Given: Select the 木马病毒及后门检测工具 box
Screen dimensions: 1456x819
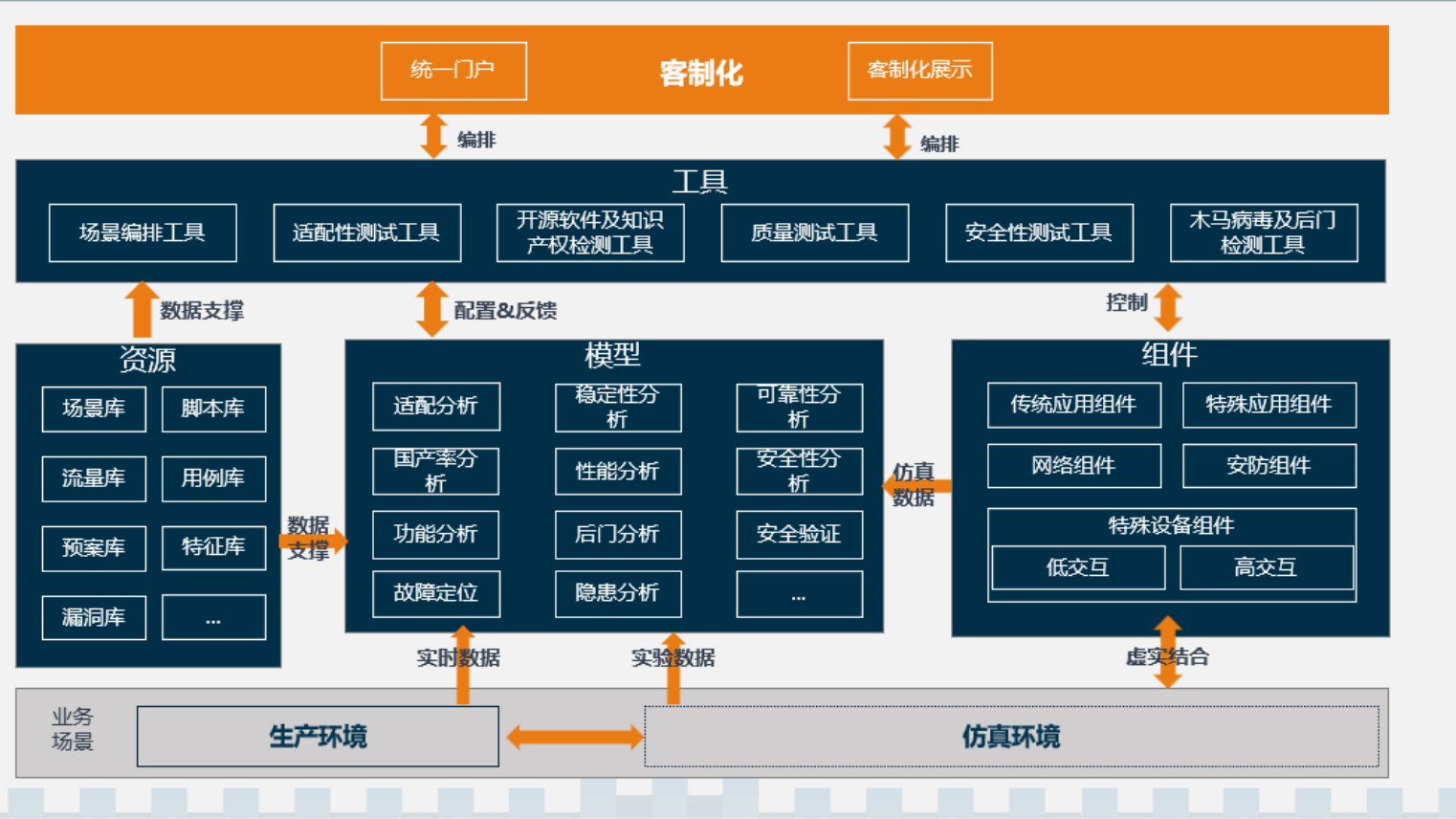Looking at the screenshot, I should click(x=1263, y=232).
